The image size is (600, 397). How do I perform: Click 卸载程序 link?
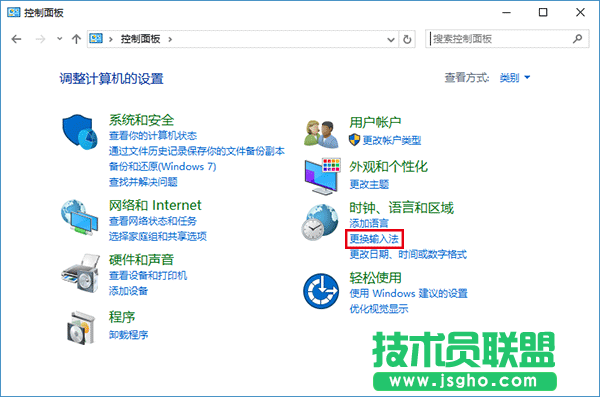point(128,335)
